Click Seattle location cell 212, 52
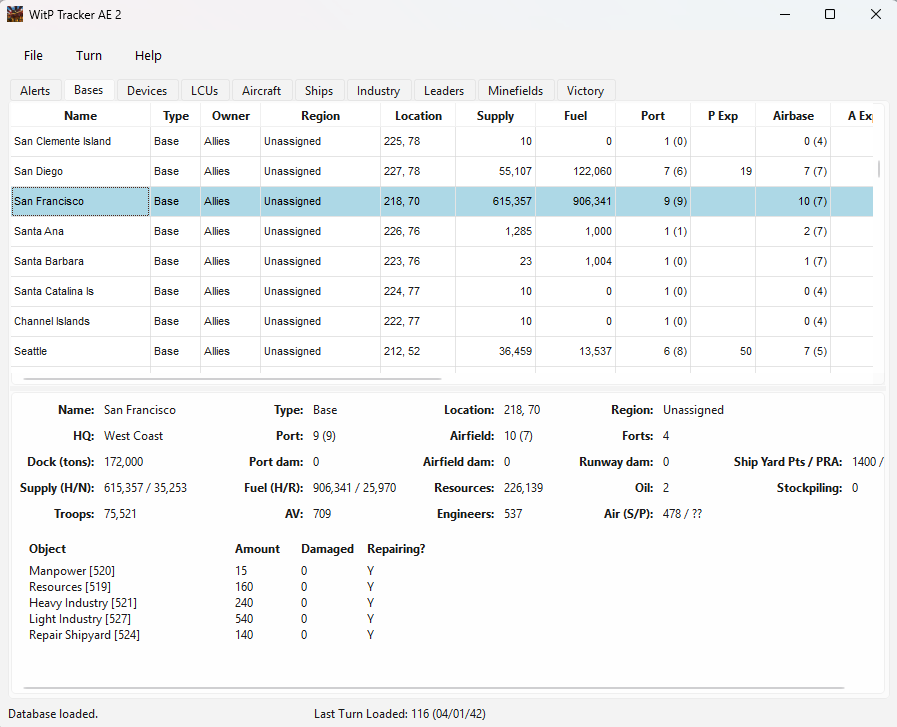Screen dimensions: 897x727 pyautogui.click(x=402, y=351)
